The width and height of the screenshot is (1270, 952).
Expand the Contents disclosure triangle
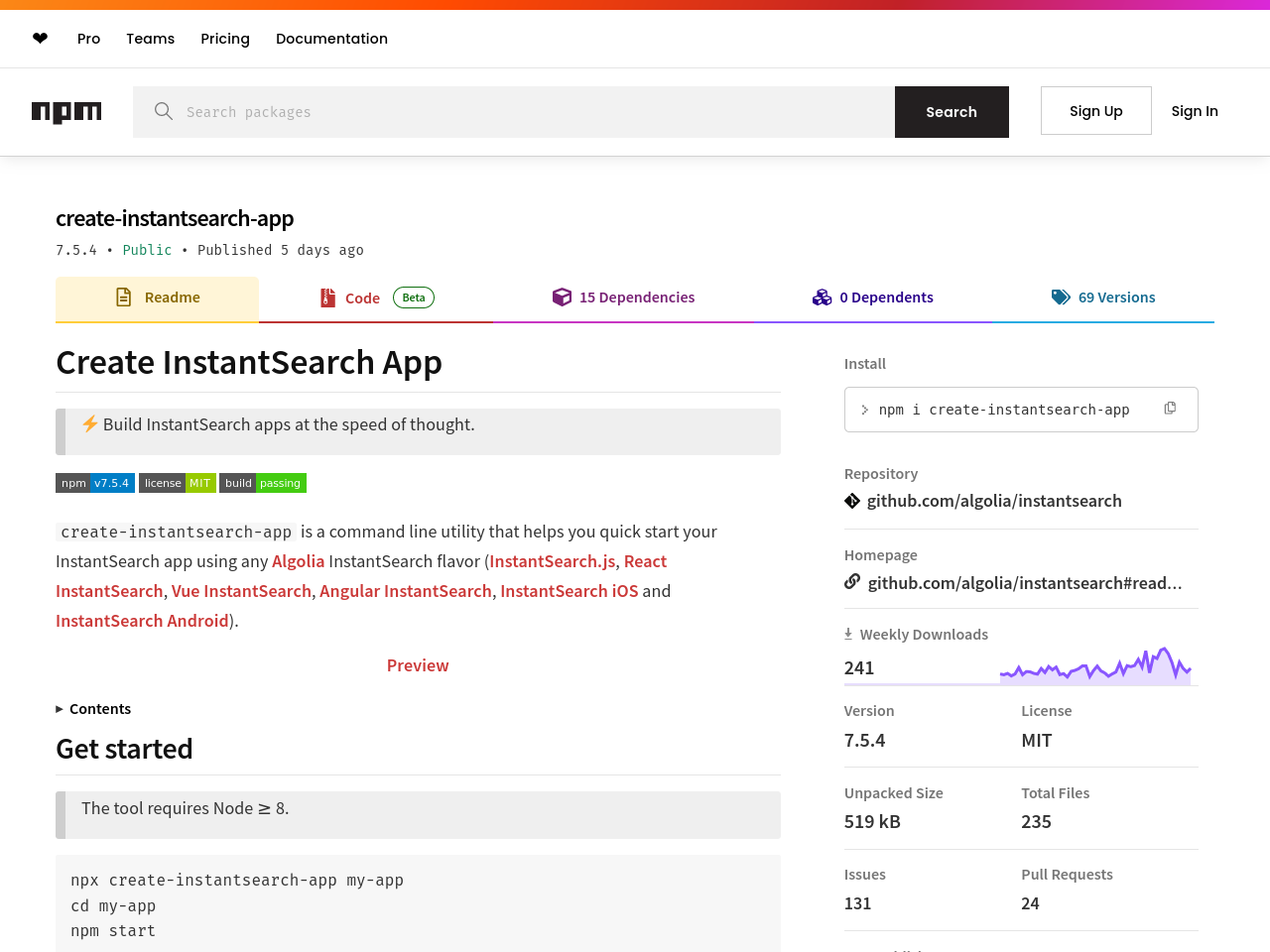pos(60,709)
